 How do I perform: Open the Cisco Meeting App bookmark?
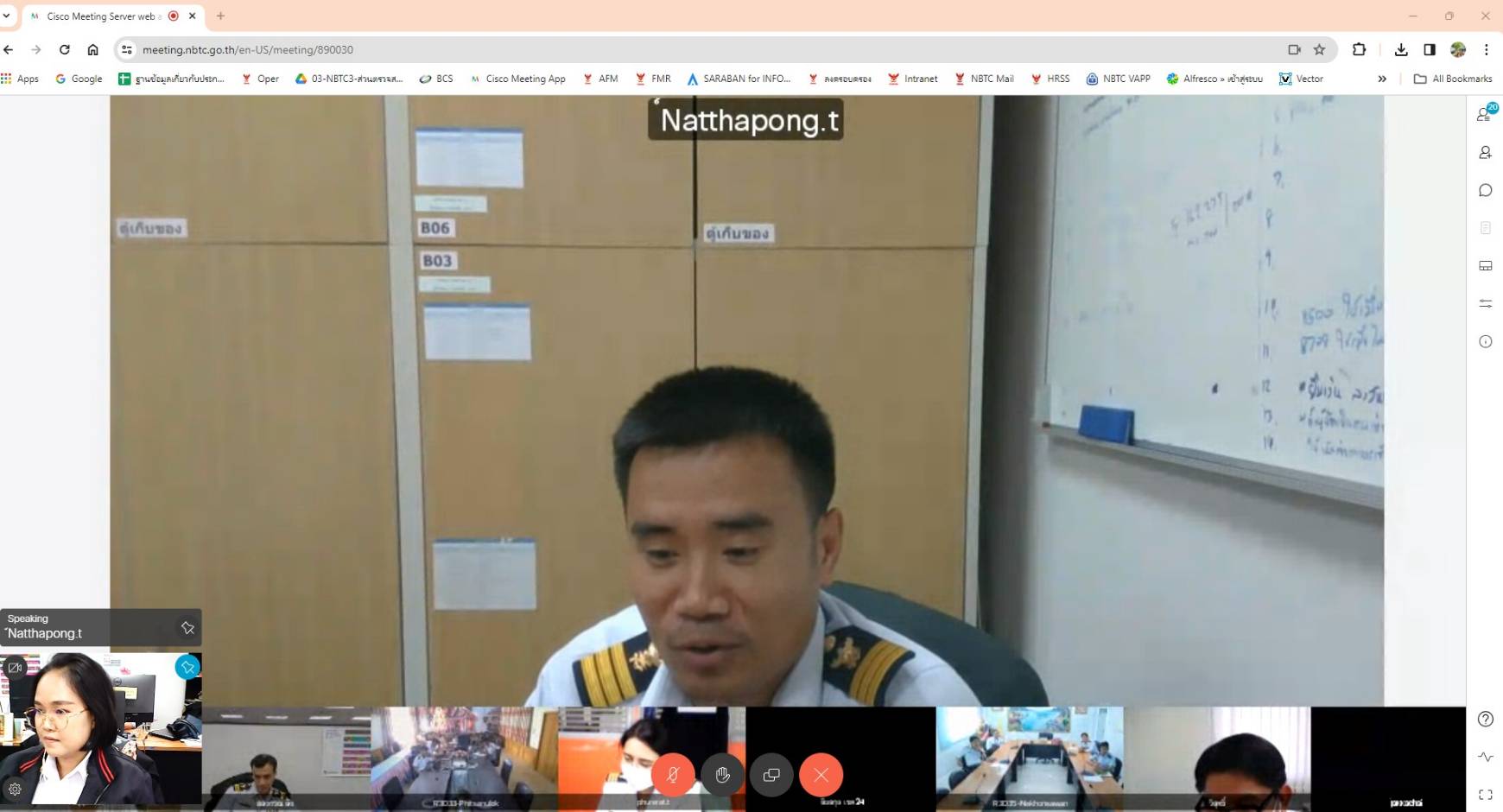point(517,79)
